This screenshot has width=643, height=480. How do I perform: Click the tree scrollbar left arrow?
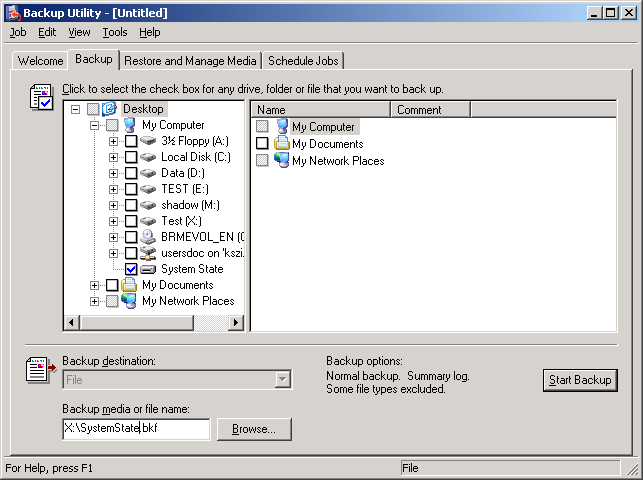(x=72, y=322)
